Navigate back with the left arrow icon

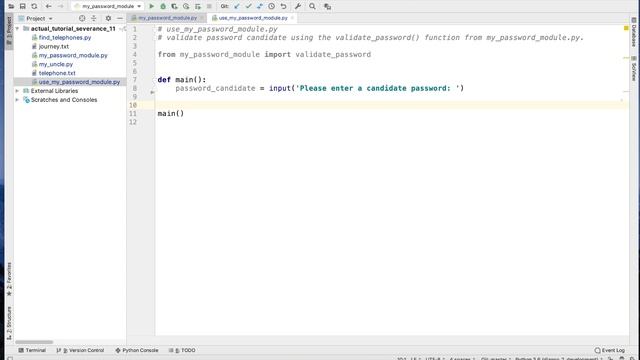pos(49,6)
